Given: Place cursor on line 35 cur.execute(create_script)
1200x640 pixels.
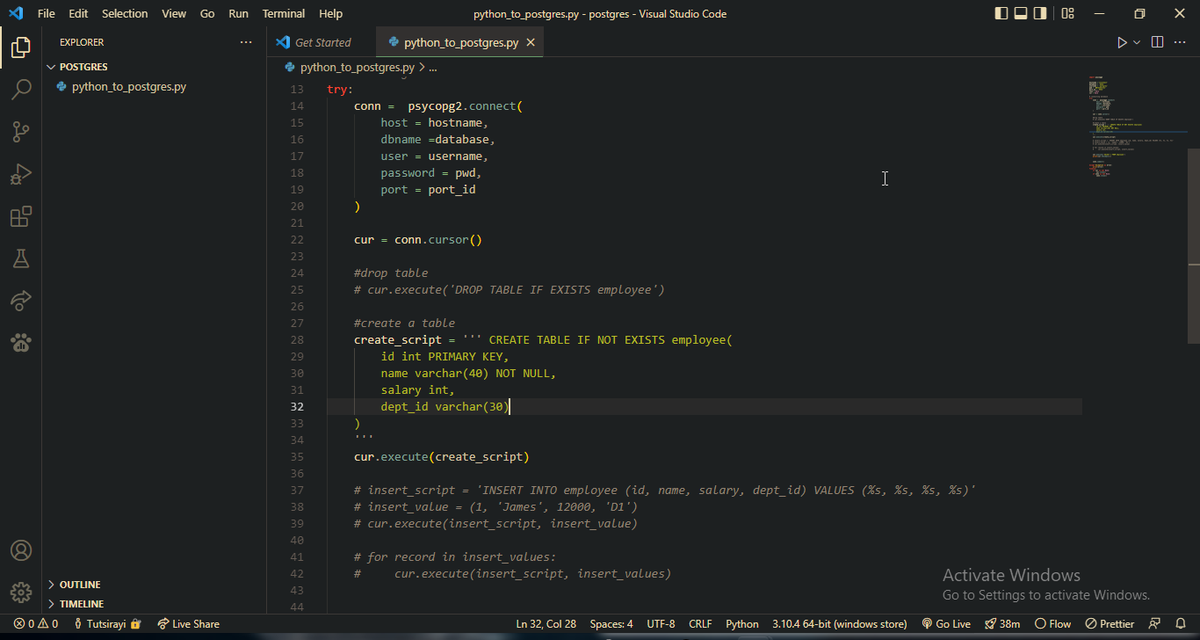Looking at the screenshot, I should pos(441,457).
